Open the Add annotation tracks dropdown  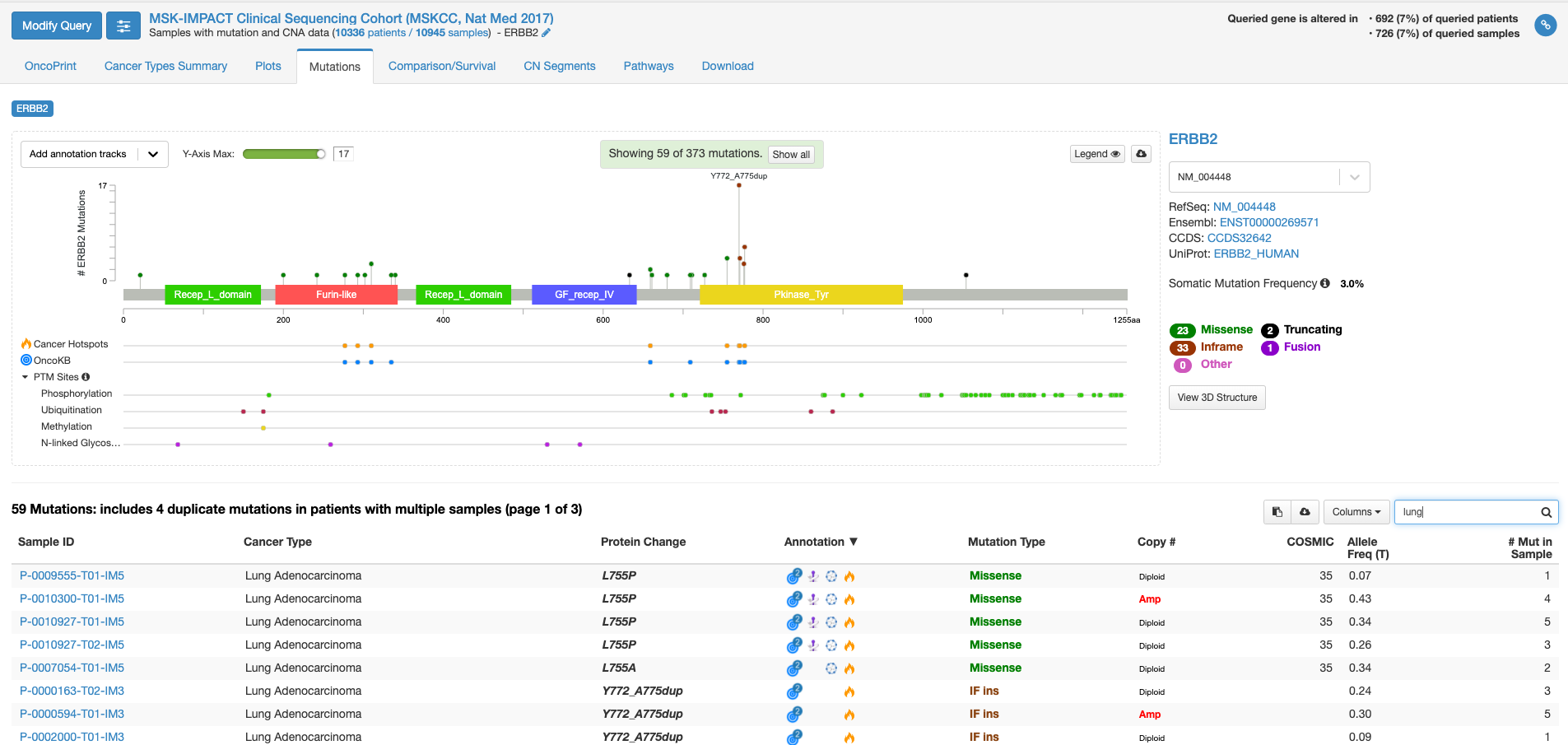coord(94,154)
